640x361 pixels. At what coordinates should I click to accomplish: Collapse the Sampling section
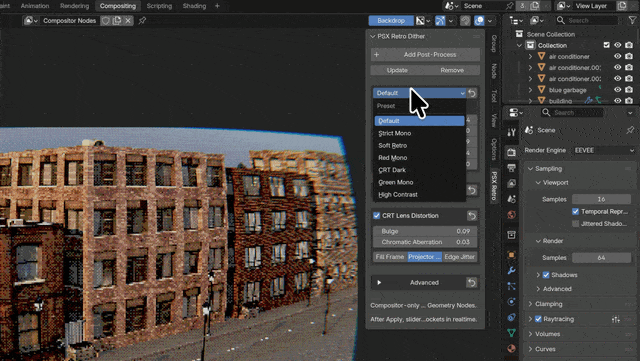(531, 169)
